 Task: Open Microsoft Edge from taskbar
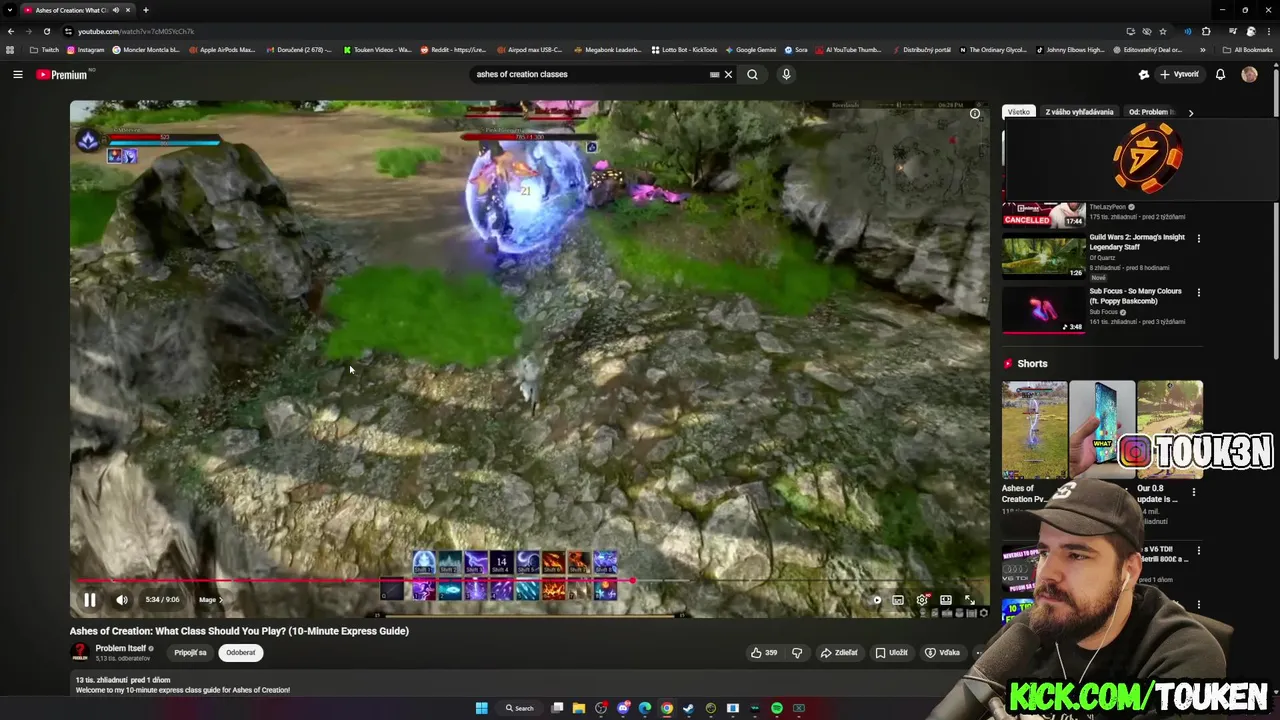point(645,708)
